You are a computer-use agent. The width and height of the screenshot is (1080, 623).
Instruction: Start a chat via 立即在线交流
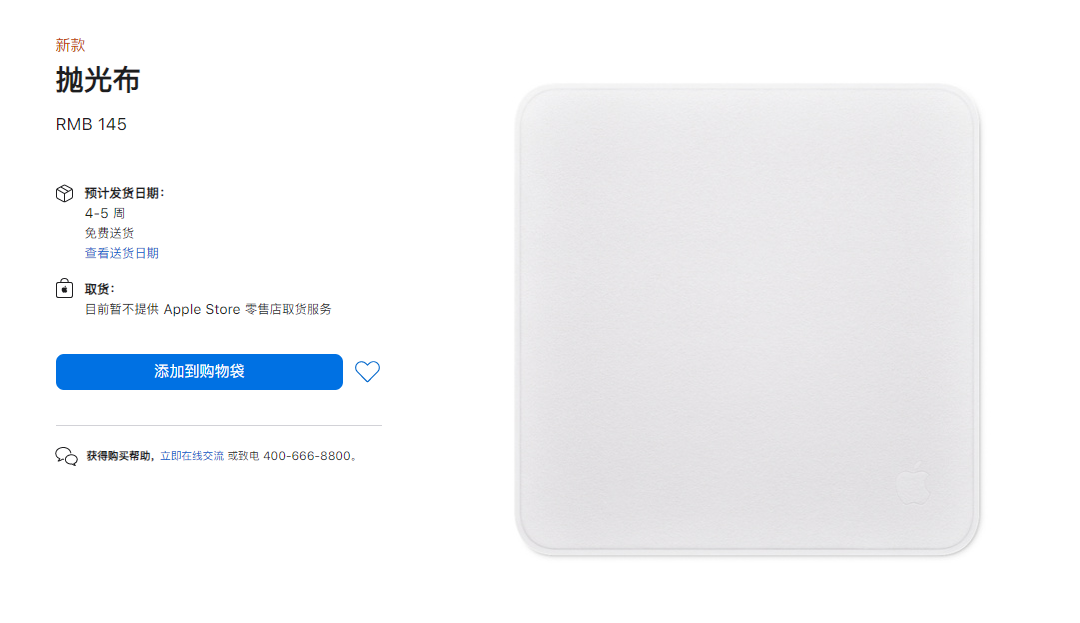[x=192, y=456]
